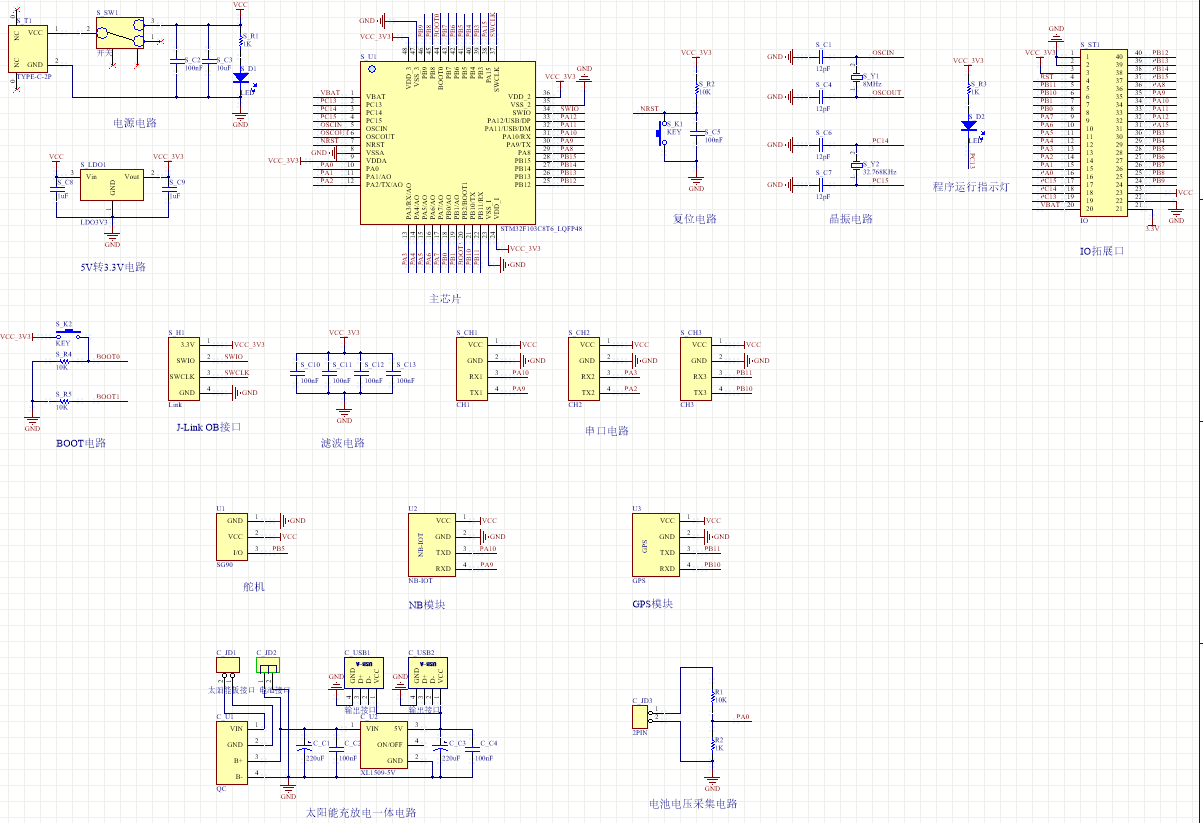Click the 'NB模块' label
Image resolution: width=1203 pixels, height=823 pixels.
click(426, 605)
